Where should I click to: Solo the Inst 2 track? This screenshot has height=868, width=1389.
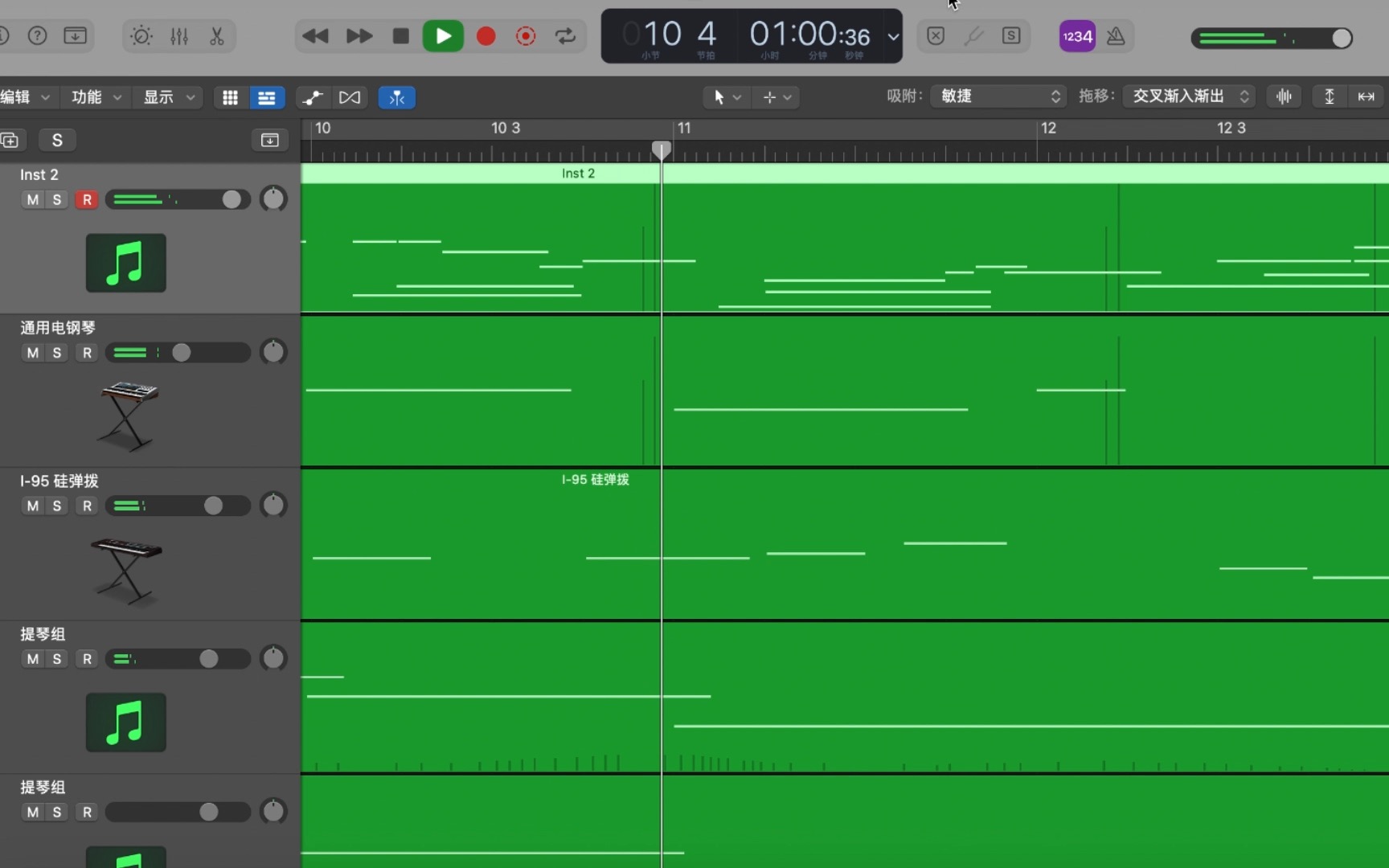click(56, 199)
